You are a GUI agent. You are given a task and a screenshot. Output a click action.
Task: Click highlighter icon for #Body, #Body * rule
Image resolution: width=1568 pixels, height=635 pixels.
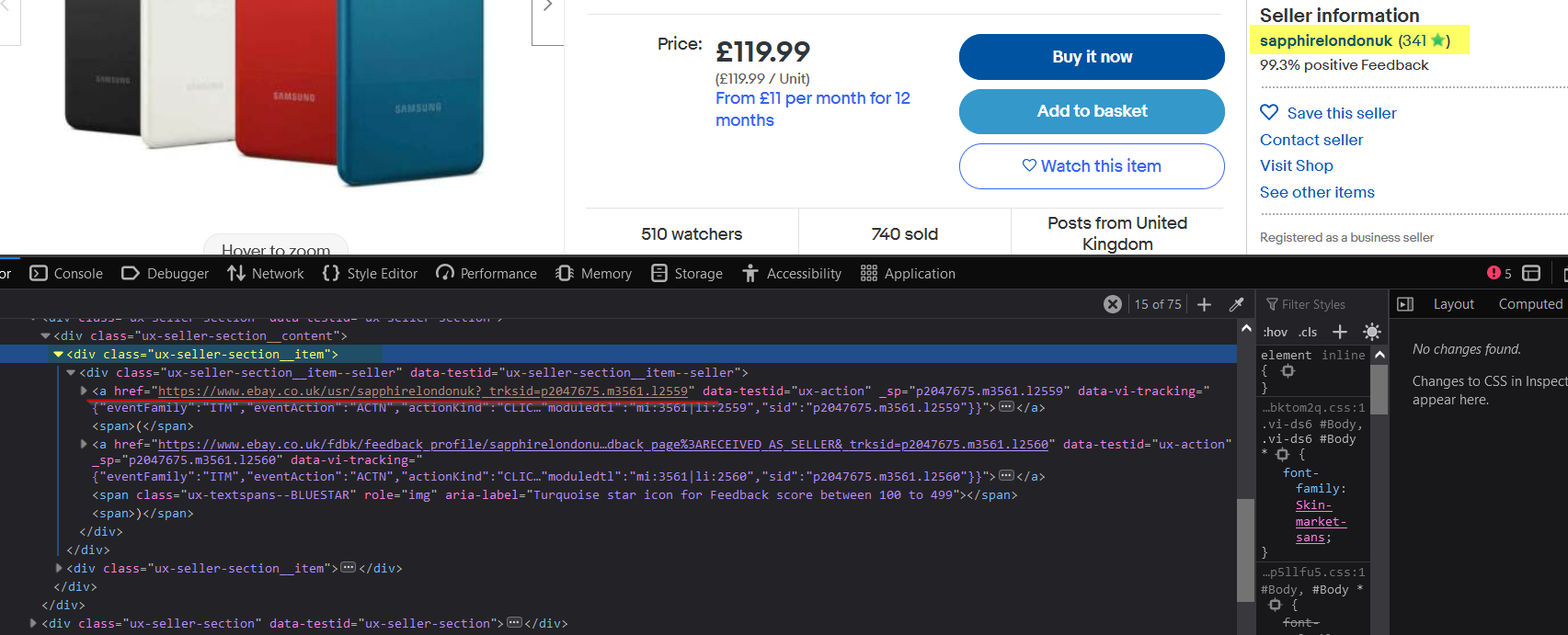pyautogui.click(x=1275, y=605)
